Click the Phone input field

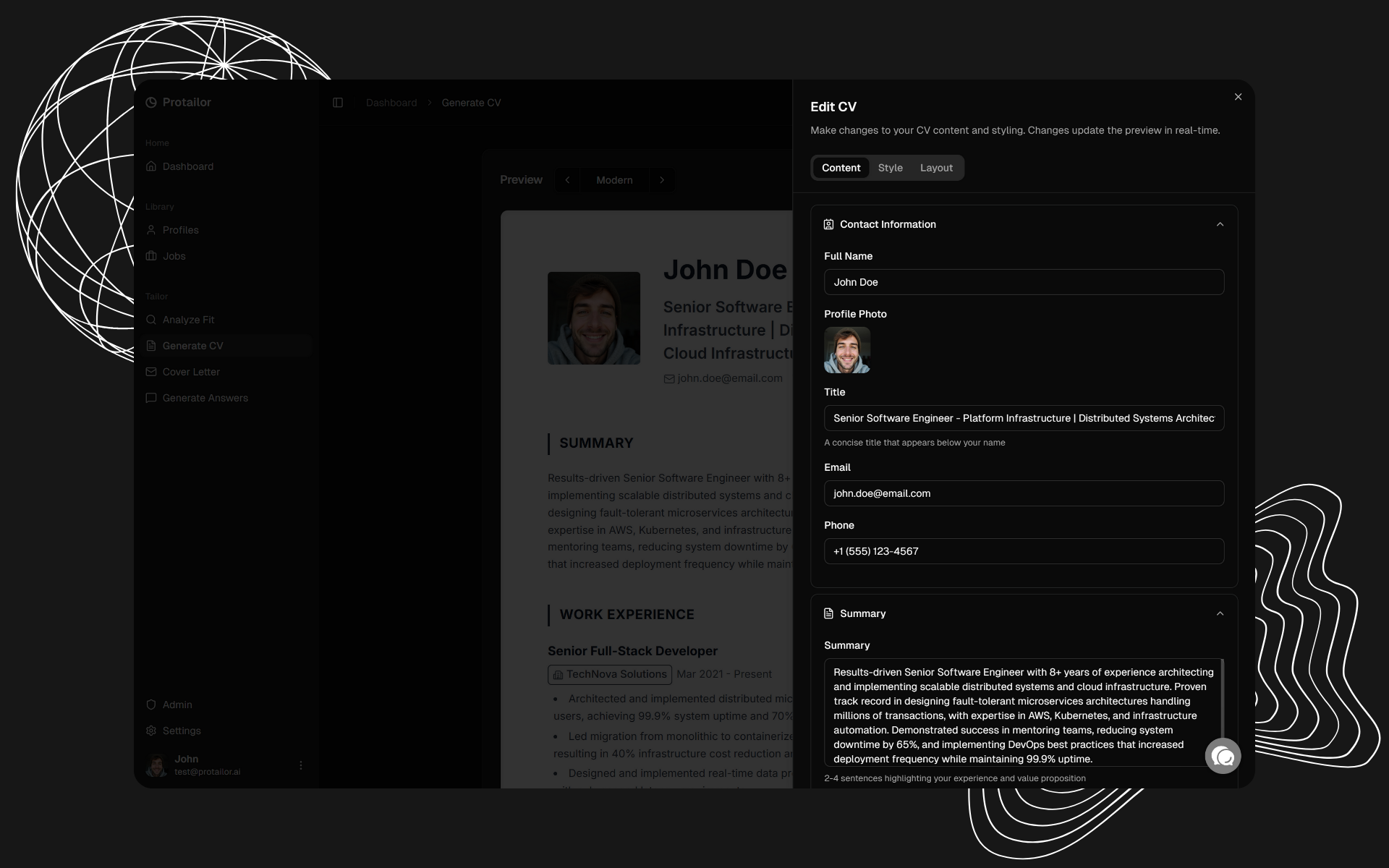click(1024, 551)
